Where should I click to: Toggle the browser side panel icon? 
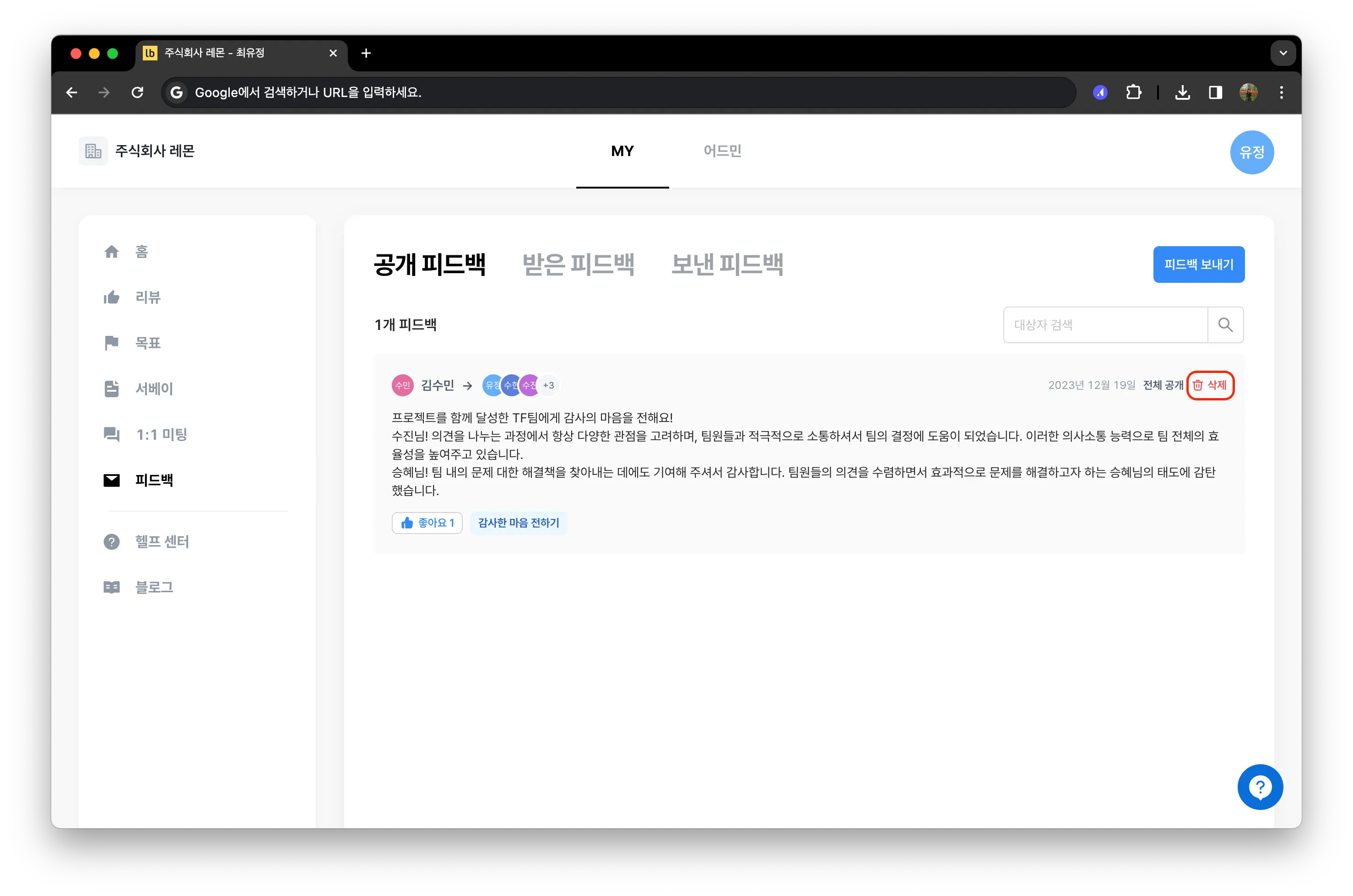pos(1215,92)
